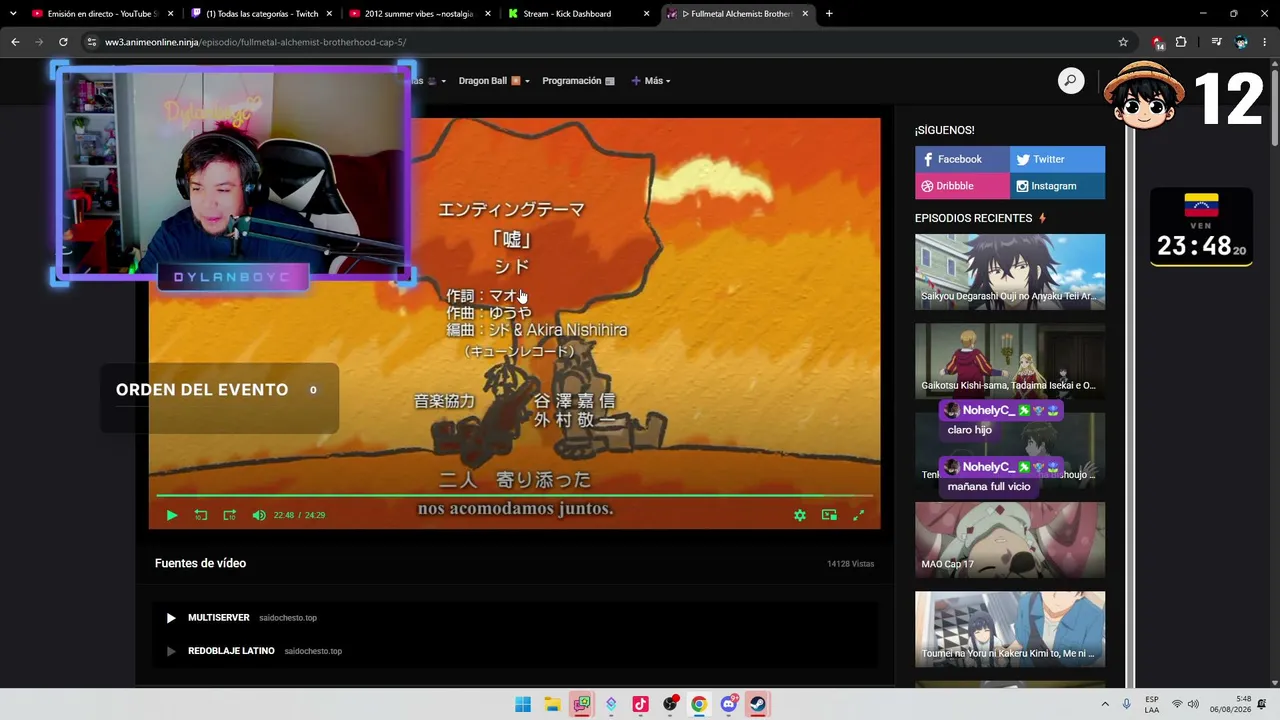Viewport: 1280px width, 720px height.
Task: Open the MAO Cap 17 episode thumbnail
Action: (x=1010, y=540)
